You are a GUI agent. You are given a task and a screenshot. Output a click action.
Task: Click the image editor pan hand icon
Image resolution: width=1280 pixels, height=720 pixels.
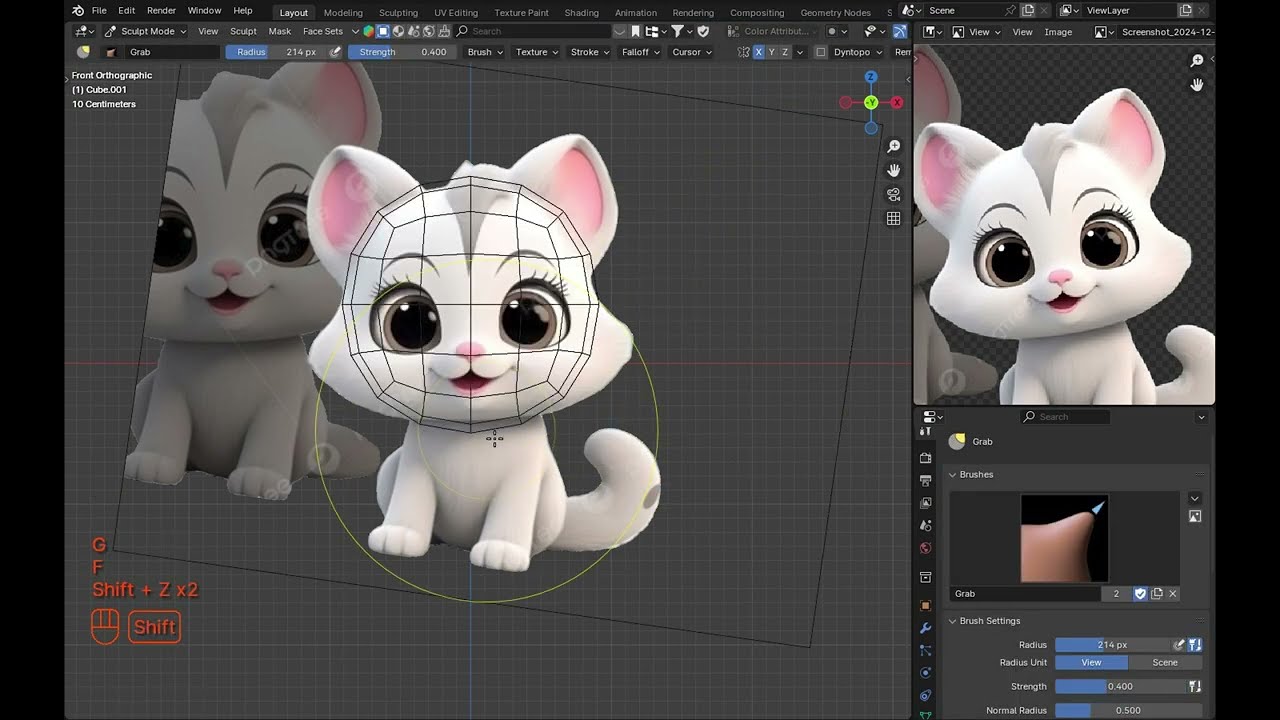tap(1196, 85)
